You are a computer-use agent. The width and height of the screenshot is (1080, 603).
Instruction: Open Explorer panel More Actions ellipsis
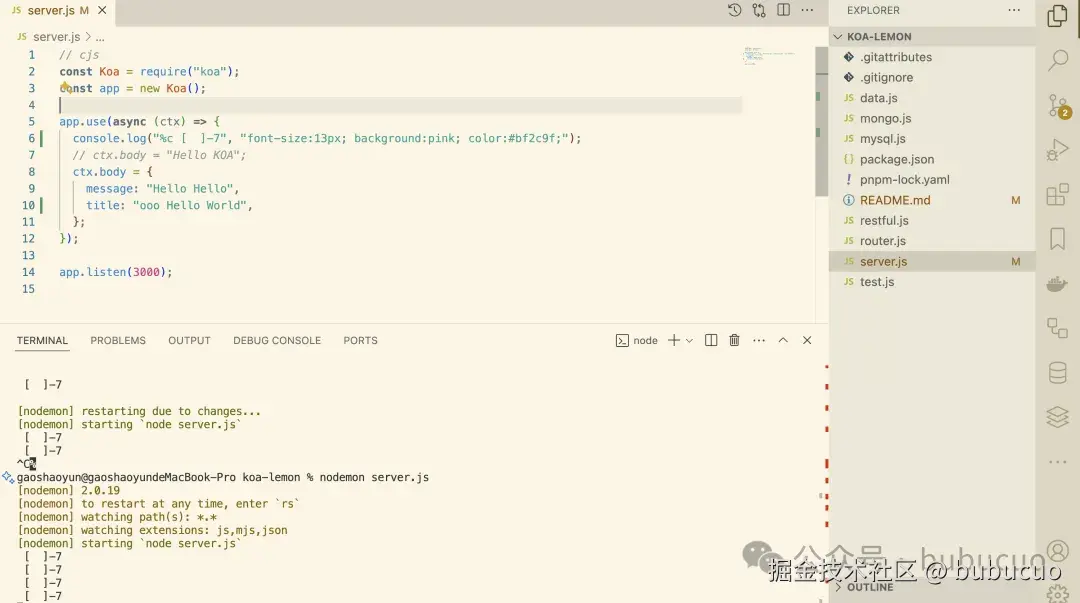[1014, 10]
